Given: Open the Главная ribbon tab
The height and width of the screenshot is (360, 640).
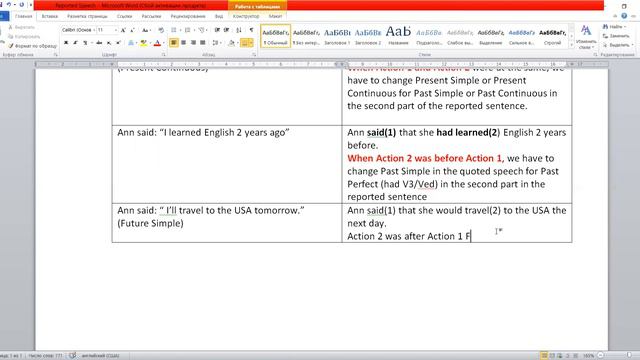Looking at the screenshot, I should pos(23,16).
